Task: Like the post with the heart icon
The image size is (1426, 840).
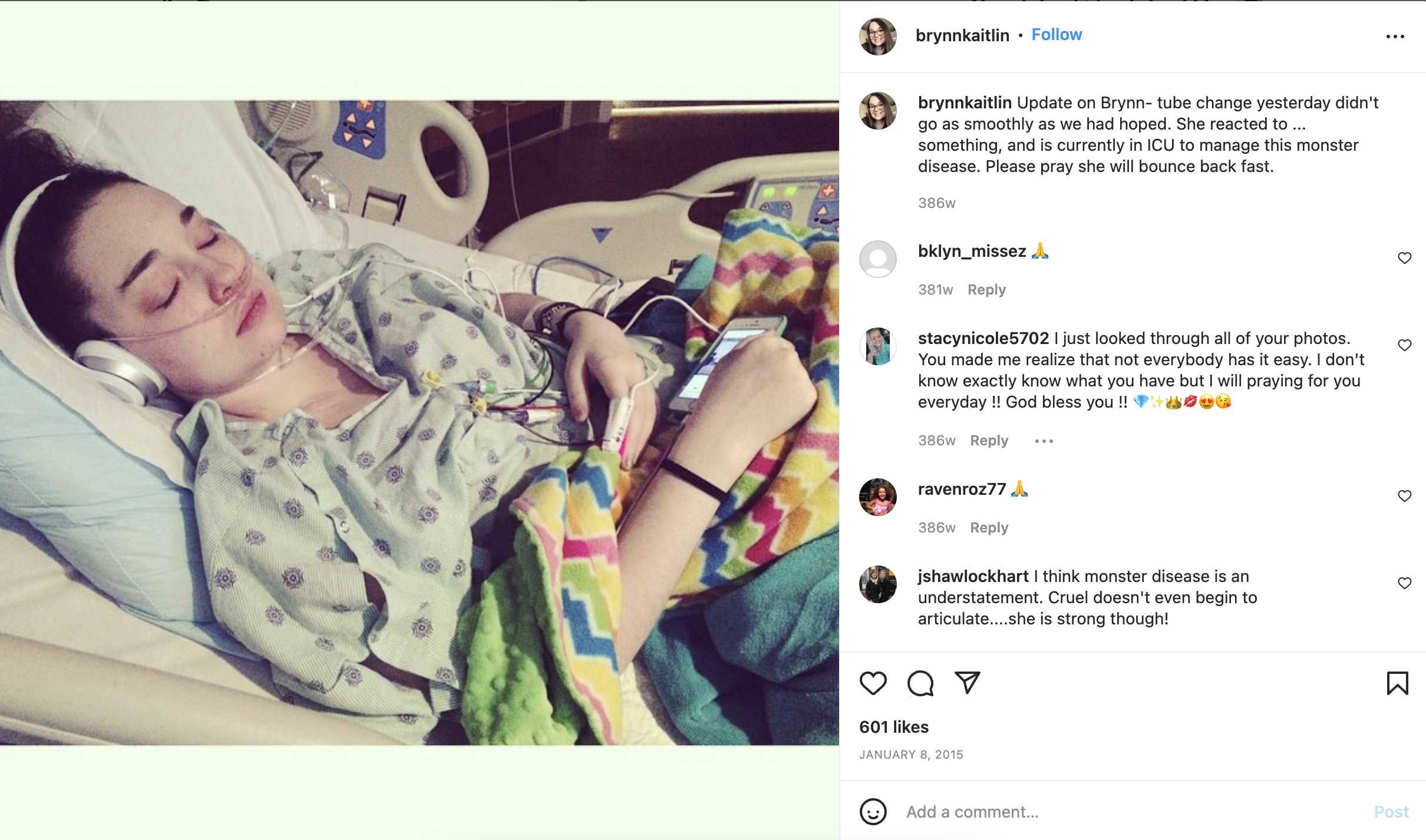Action: [x=873, y=683]
